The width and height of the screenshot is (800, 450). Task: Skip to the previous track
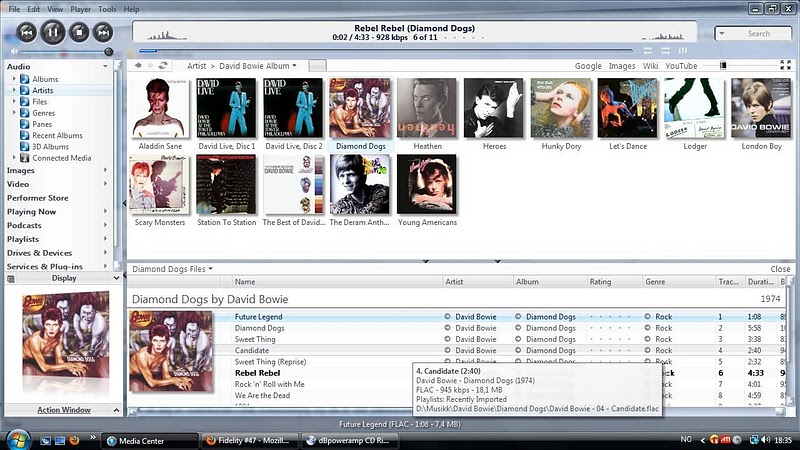27,33
